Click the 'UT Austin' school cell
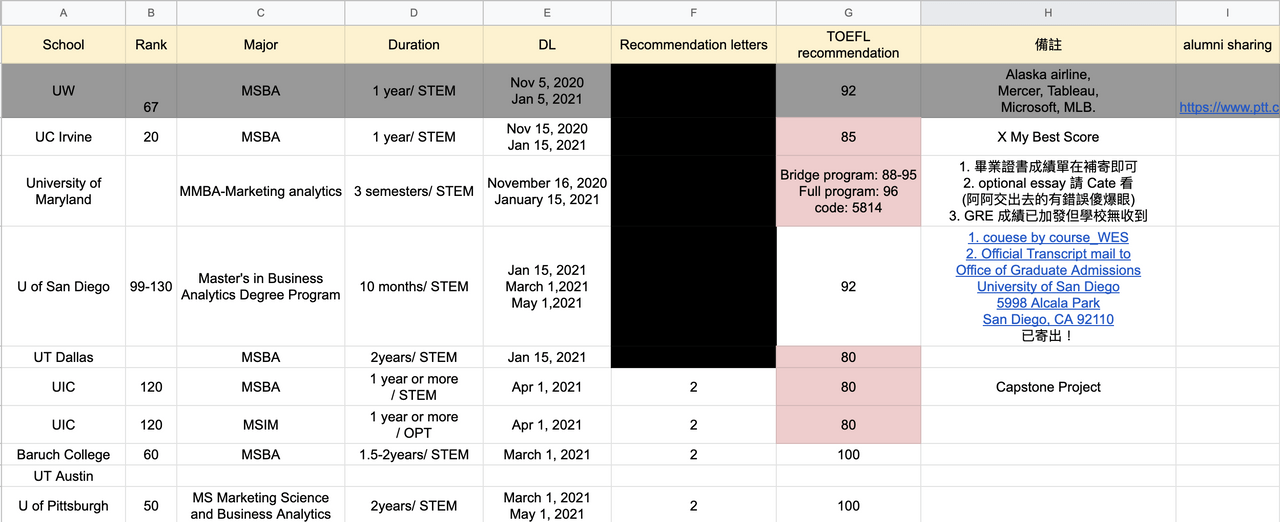 coord(64,476)
